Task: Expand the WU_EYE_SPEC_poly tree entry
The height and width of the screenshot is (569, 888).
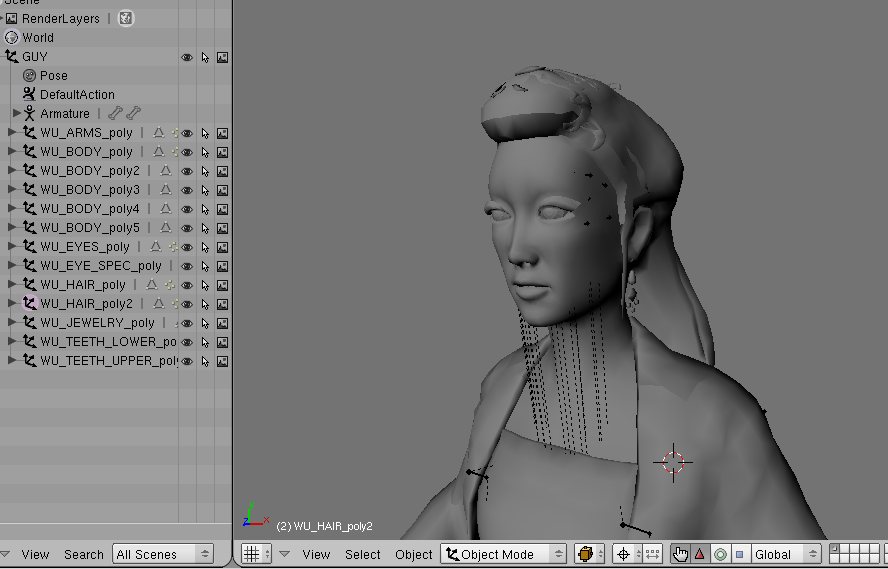Action: pyautogui.click(x=12, y=266)
